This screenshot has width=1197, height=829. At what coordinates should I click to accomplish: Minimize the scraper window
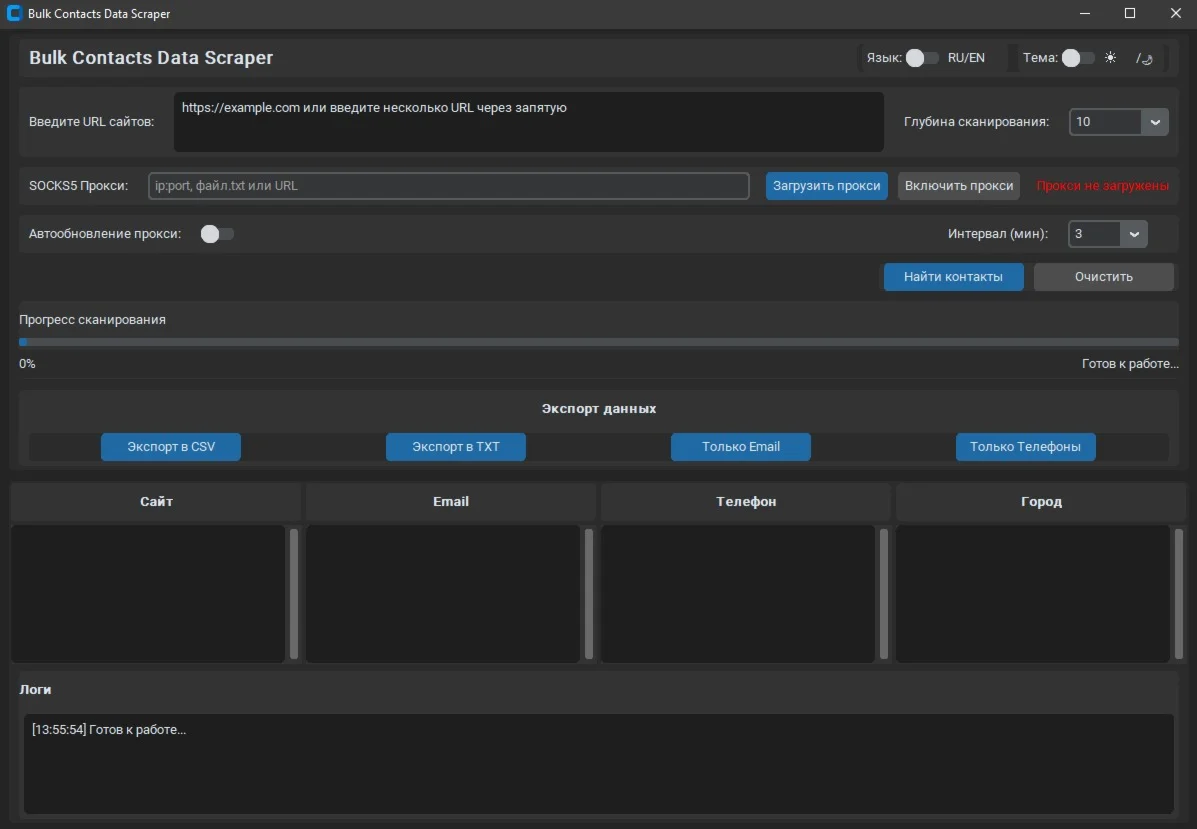[1085, 14]
